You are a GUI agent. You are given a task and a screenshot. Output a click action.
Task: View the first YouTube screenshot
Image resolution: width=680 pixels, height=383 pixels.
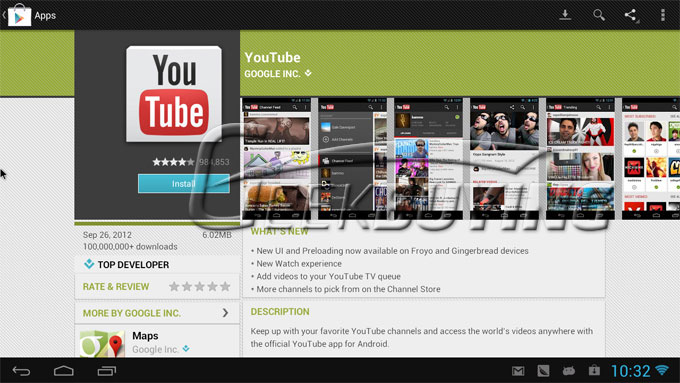click(x=276, y=159)
